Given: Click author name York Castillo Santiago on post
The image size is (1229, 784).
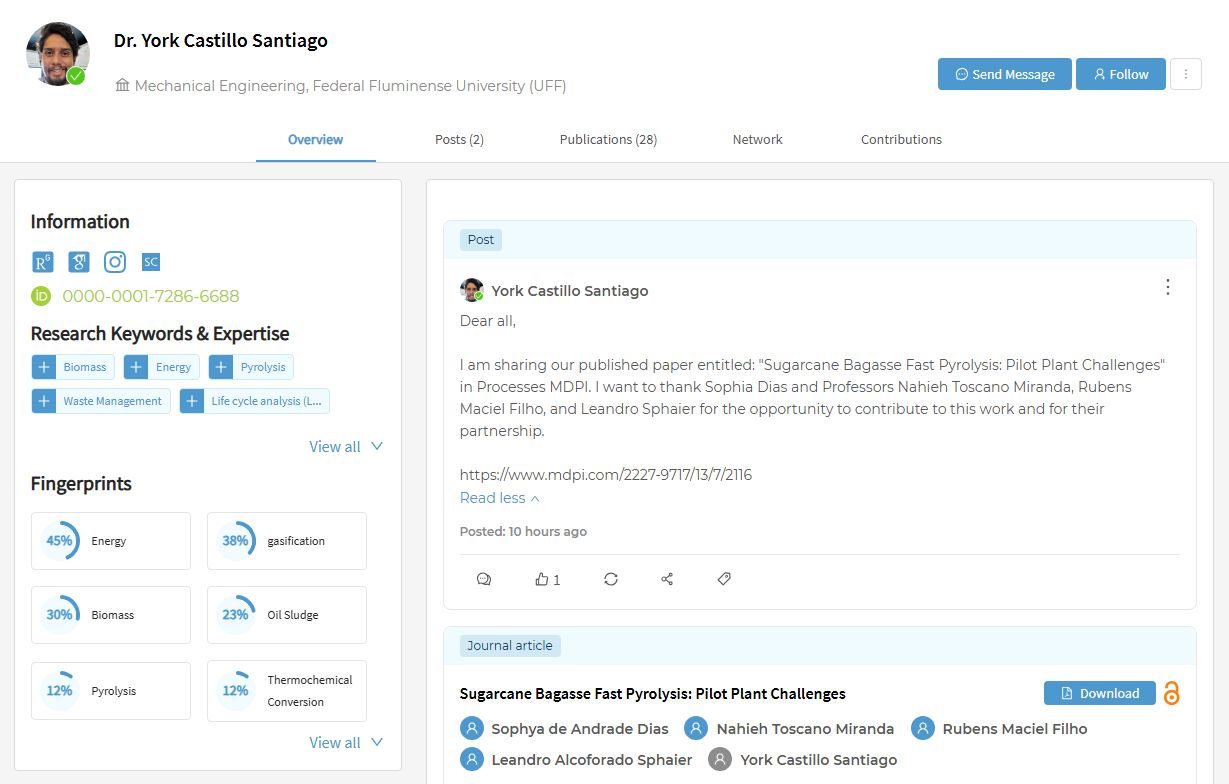Looking at the screenshot, I should tap(570, 291).
